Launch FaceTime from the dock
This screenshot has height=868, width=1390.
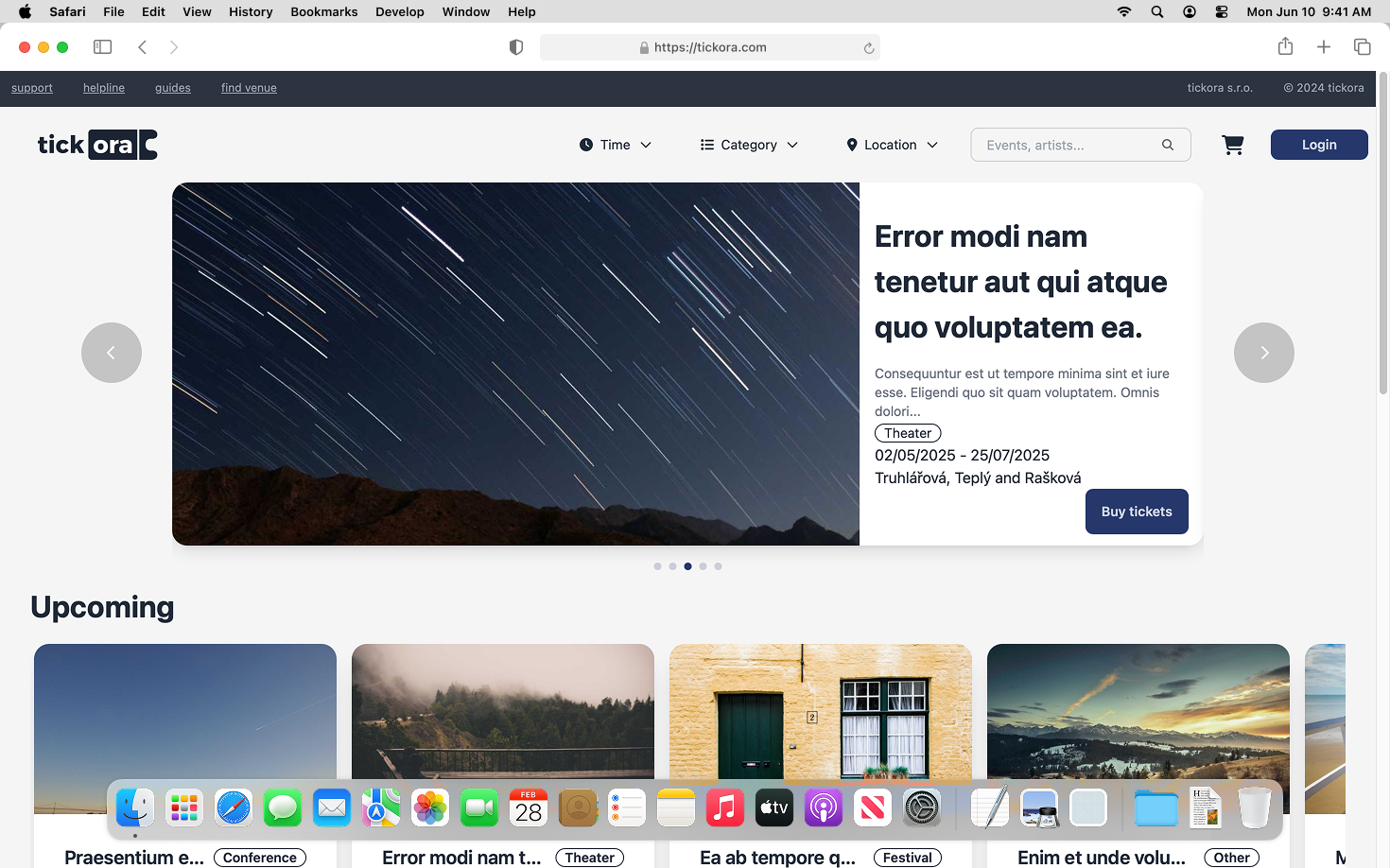[x=479, y=807]
